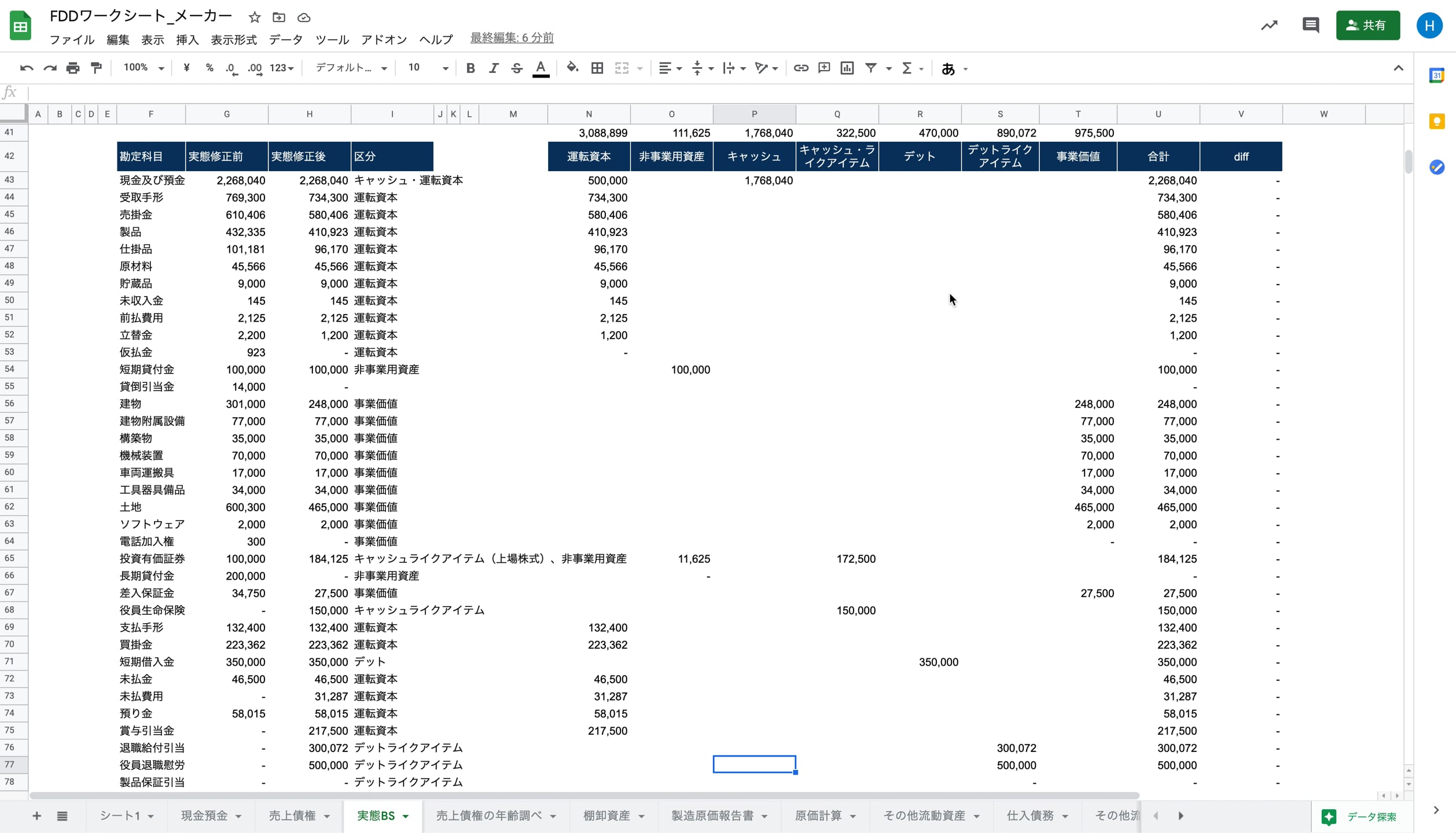This screenshot has width=1456, height=833.
Task: Toggle strikethrough formatting
Action: point(517,68)
